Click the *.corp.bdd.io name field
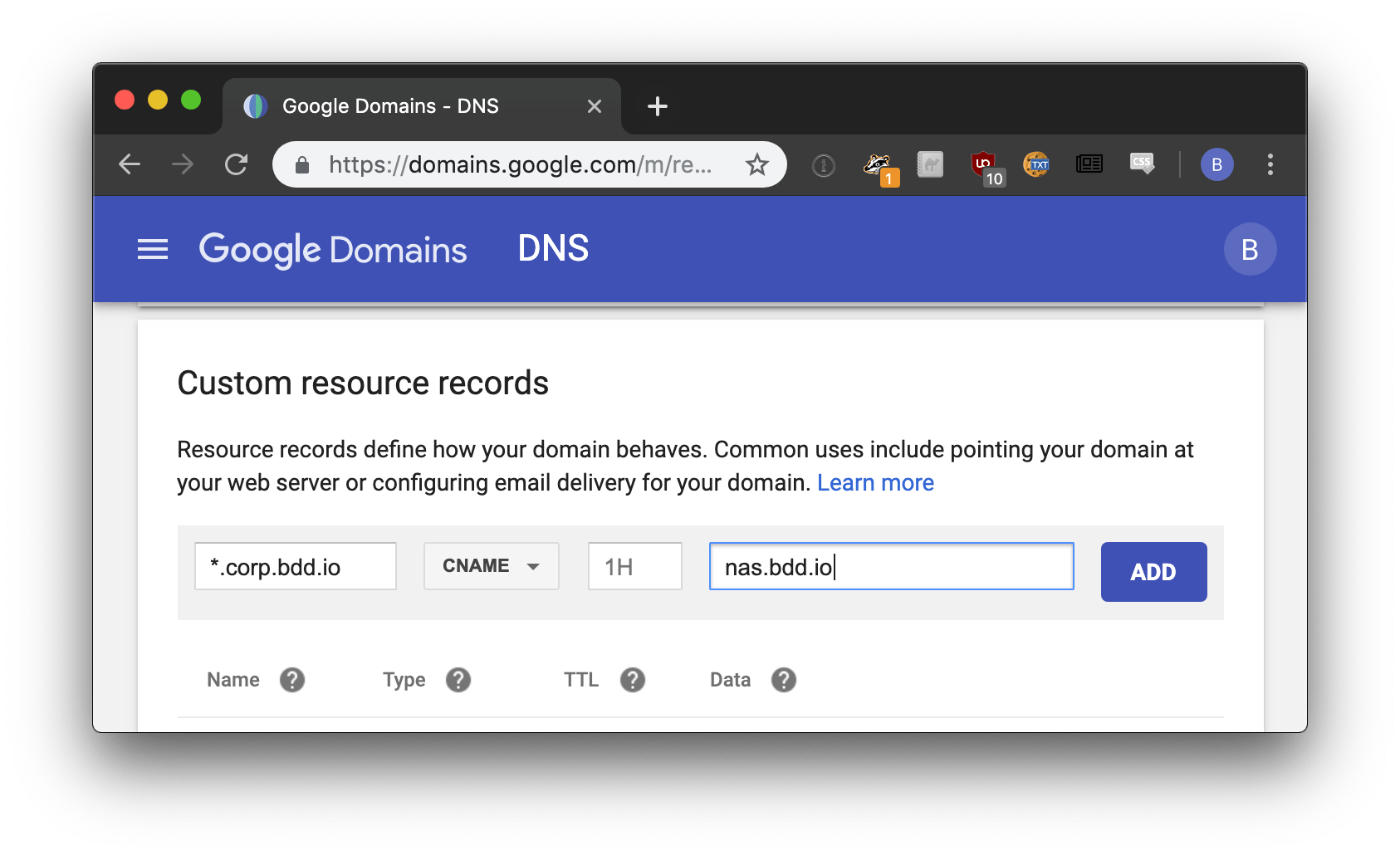Viewport: 1400px width, 855px height. click(296, 566)
